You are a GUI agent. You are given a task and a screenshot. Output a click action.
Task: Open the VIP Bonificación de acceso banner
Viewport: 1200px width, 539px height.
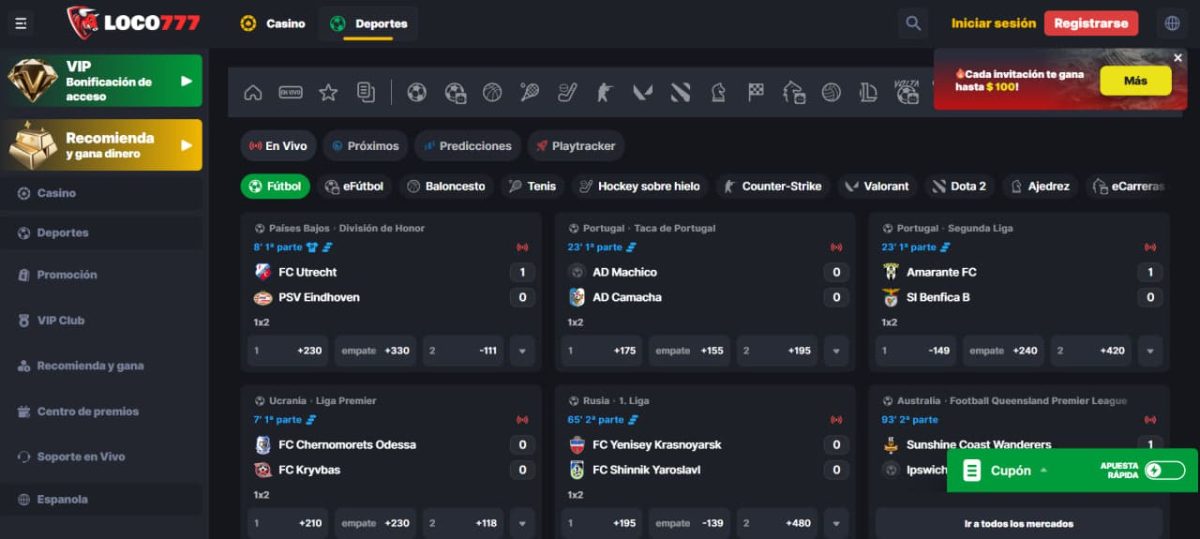tap(104, 81)
